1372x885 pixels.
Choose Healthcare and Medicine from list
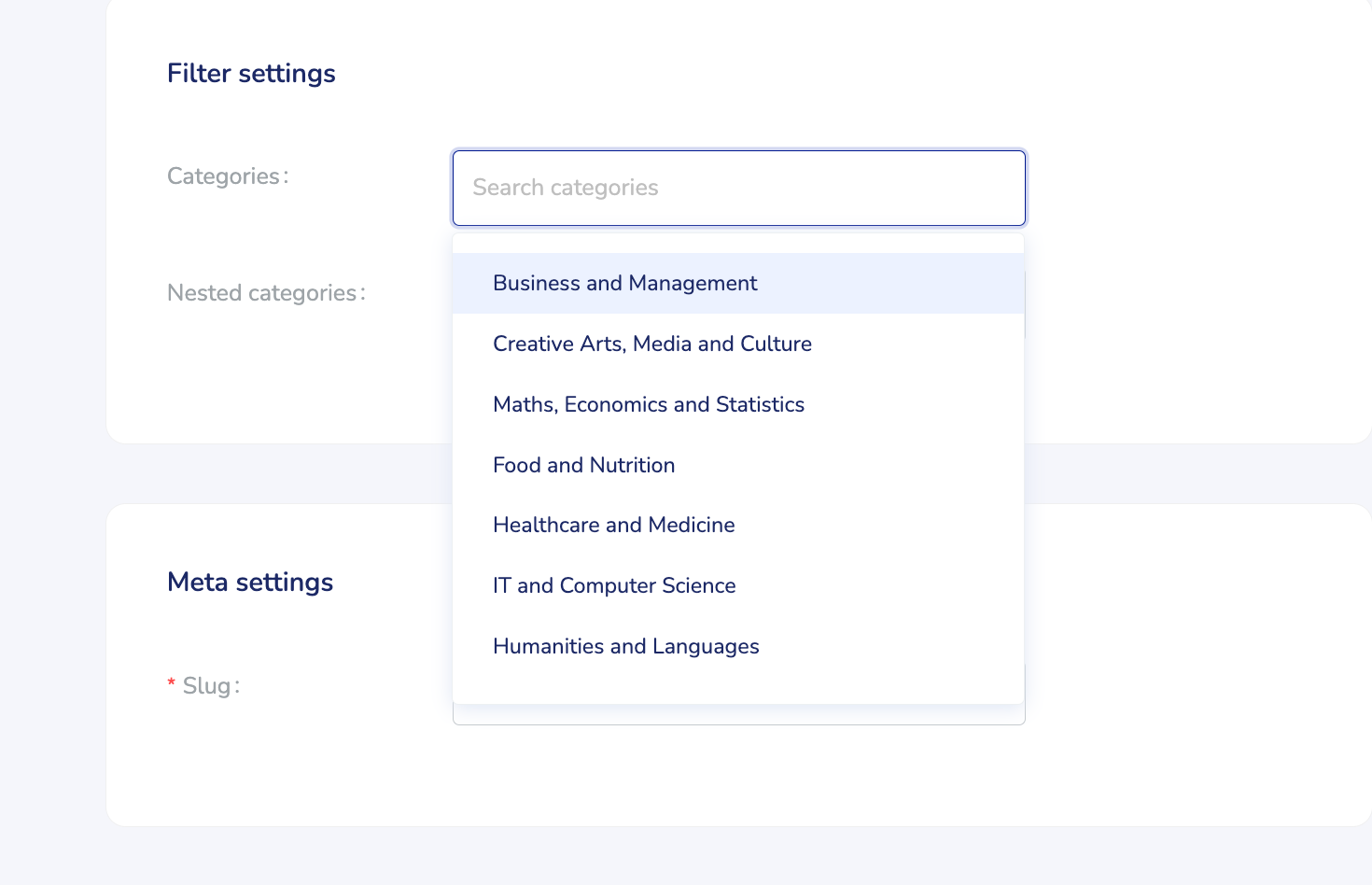(x=613, y=526)
